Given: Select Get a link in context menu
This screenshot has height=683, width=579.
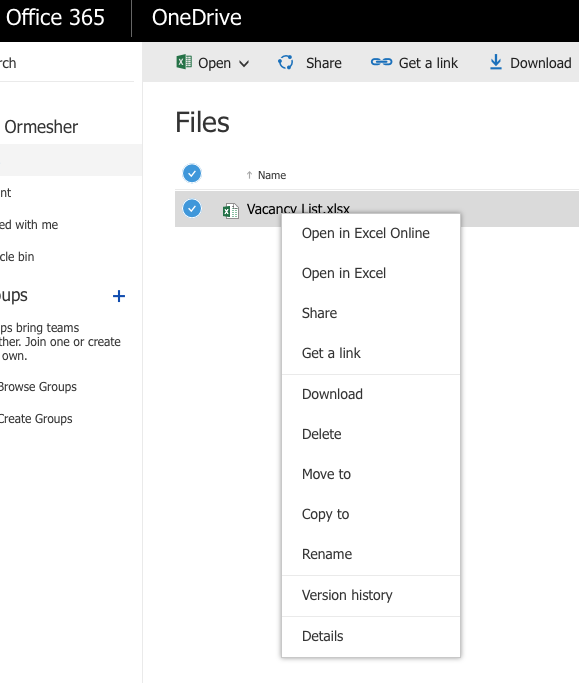Looking at the screenshot, I should pyautogui.click(x=371, y=353).
